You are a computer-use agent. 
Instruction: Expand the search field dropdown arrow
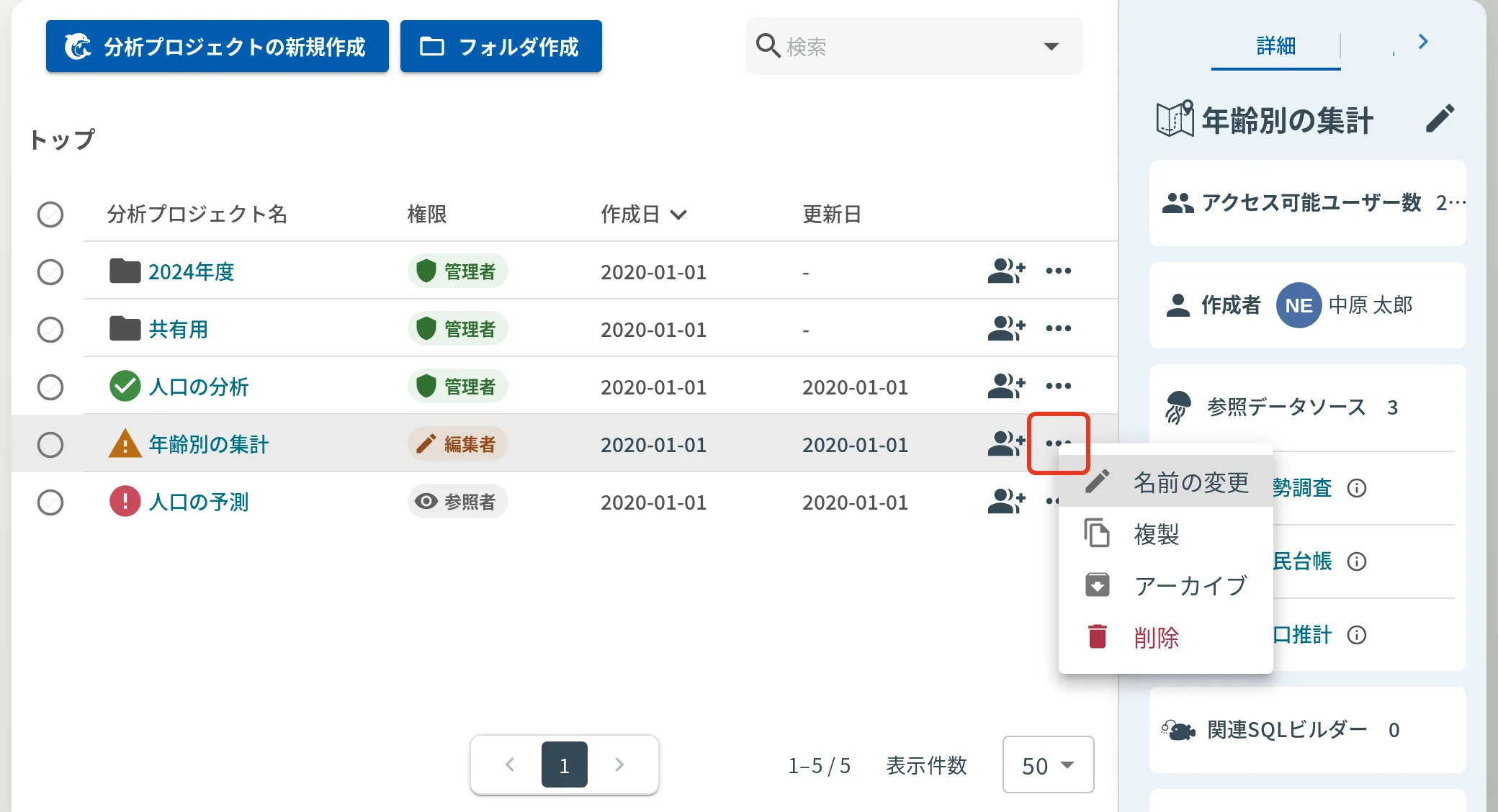tap(1051, 47)
